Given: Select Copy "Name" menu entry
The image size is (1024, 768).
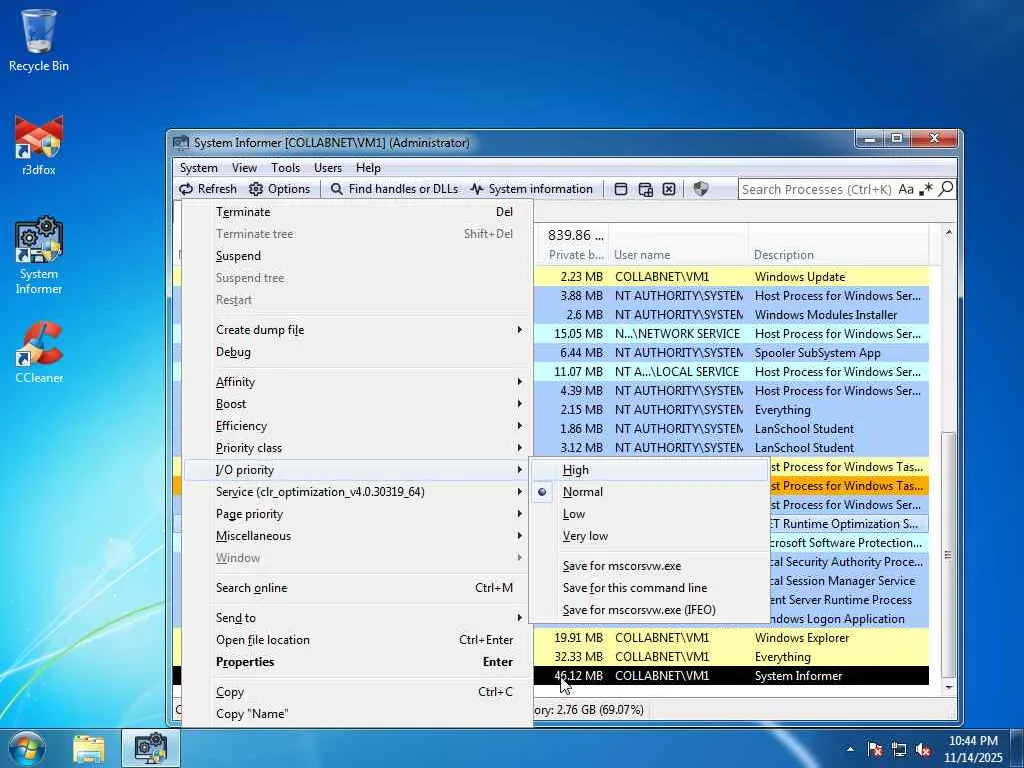Looking at the screenshot, I should point(357,714).
